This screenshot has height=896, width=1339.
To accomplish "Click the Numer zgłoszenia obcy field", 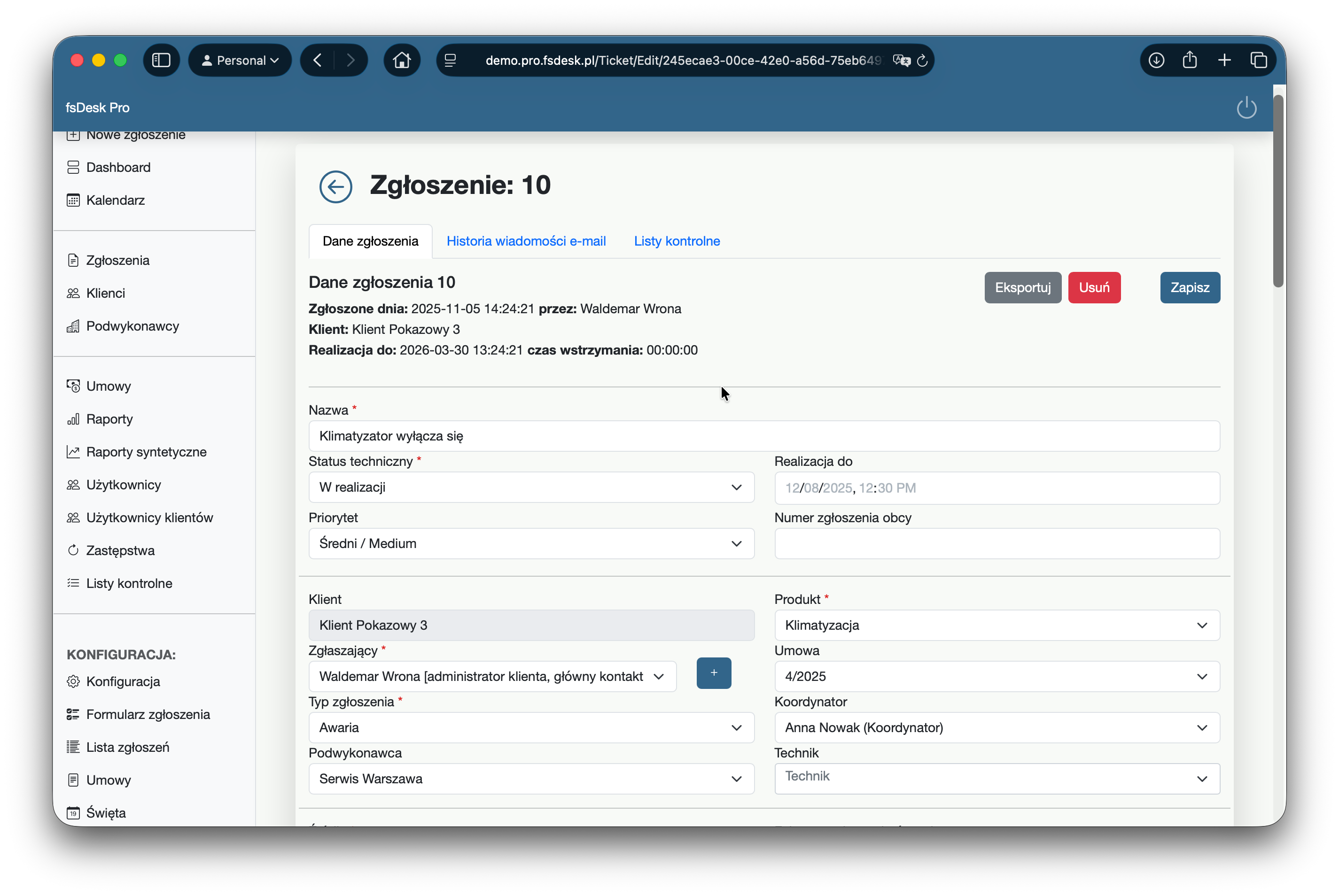I will [x=996, y=543].
